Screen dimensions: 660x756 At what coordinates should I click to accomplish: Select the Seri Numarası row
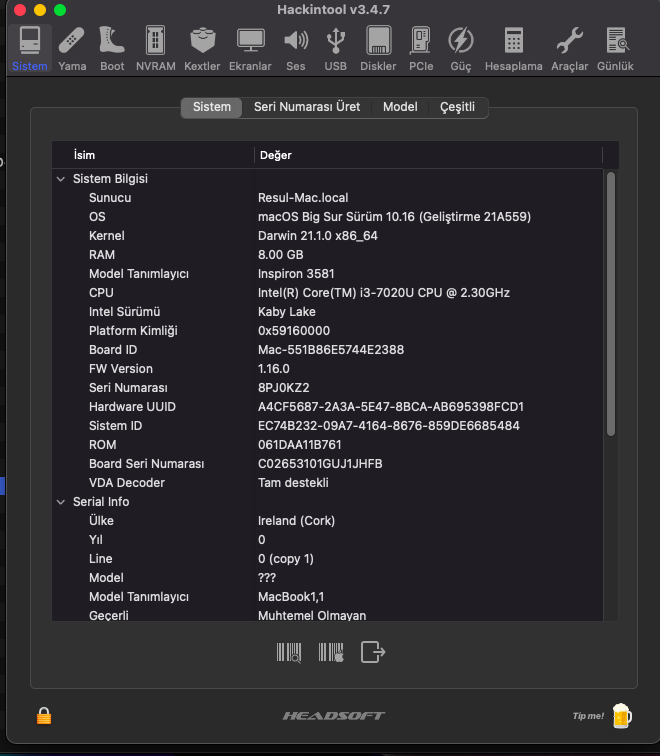pos(328,388)
